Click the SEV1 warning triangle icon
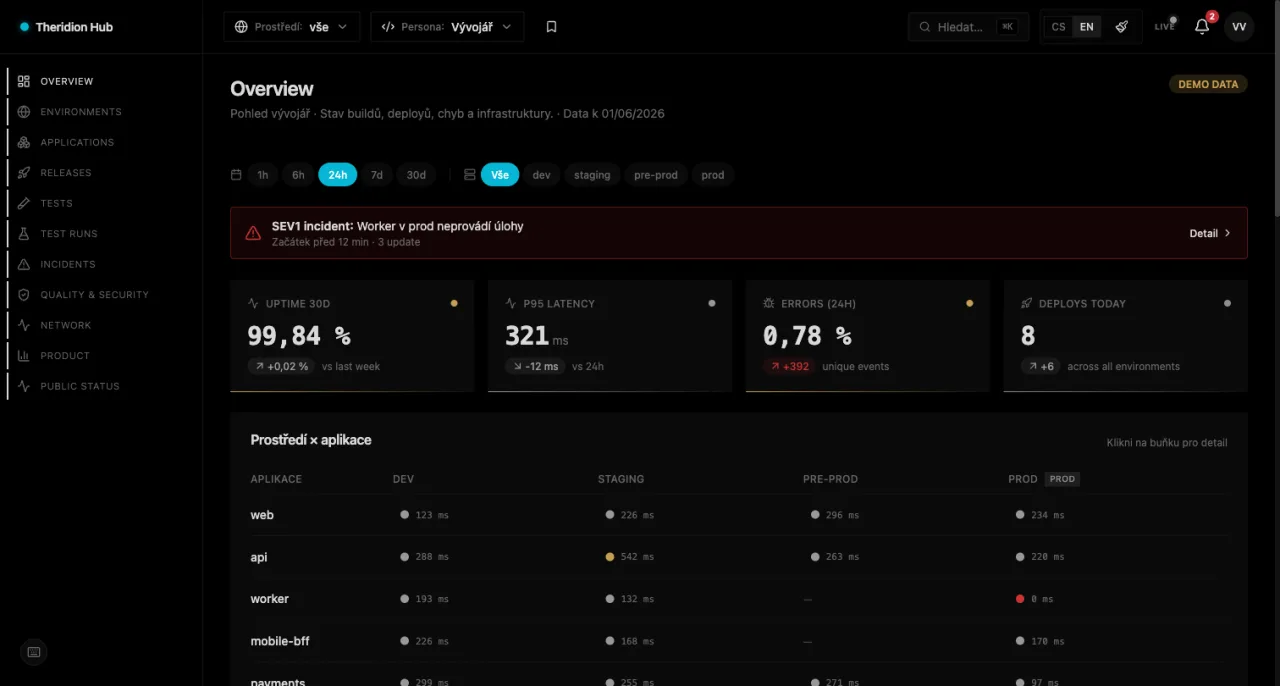 coord(253,233)
